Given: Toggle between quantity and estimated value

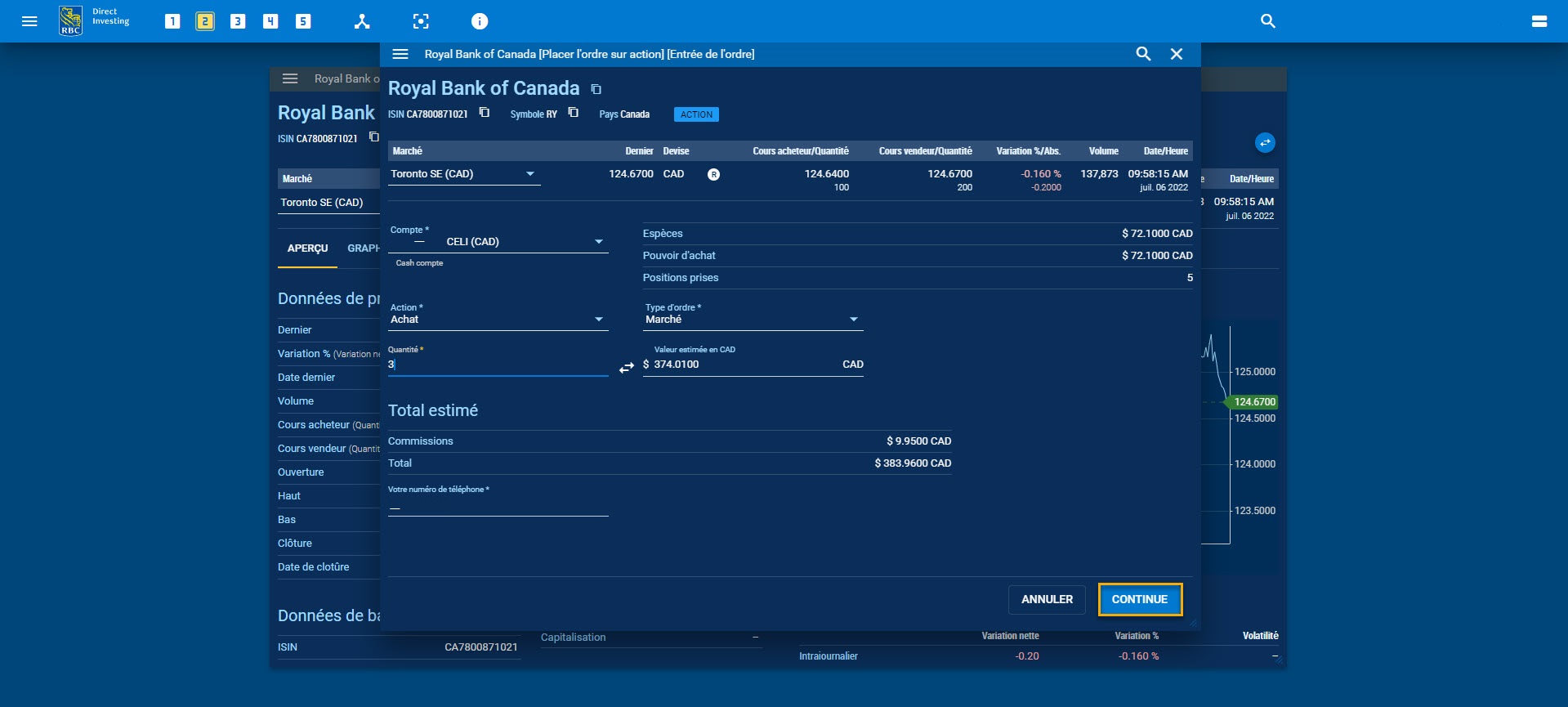Looking at the screenshot, I should coord(626,368).
